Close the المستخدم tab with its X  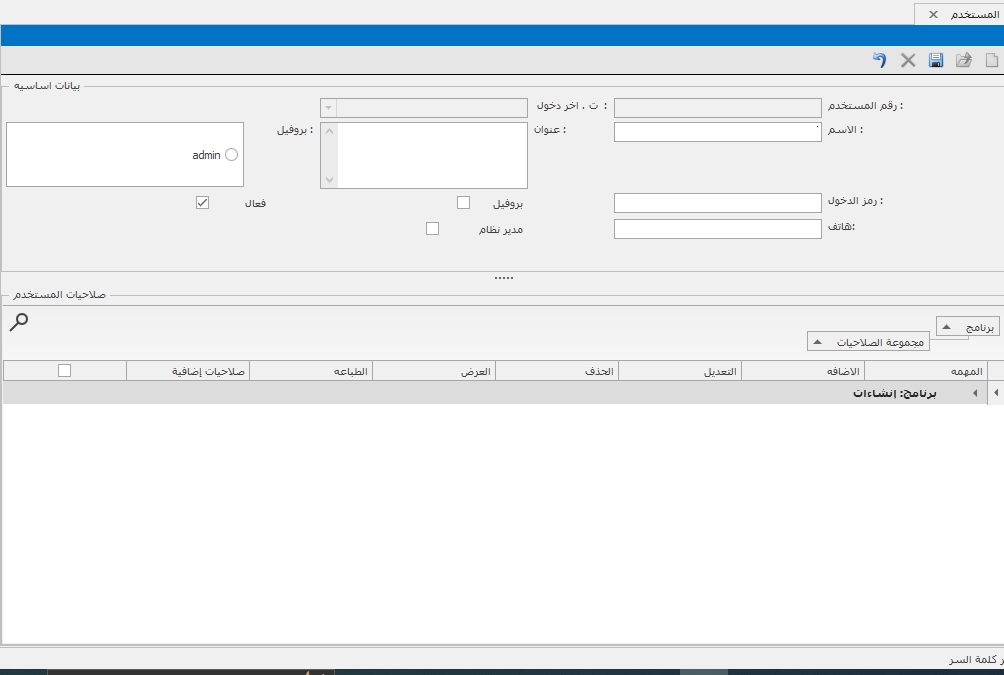coord(933,15)
